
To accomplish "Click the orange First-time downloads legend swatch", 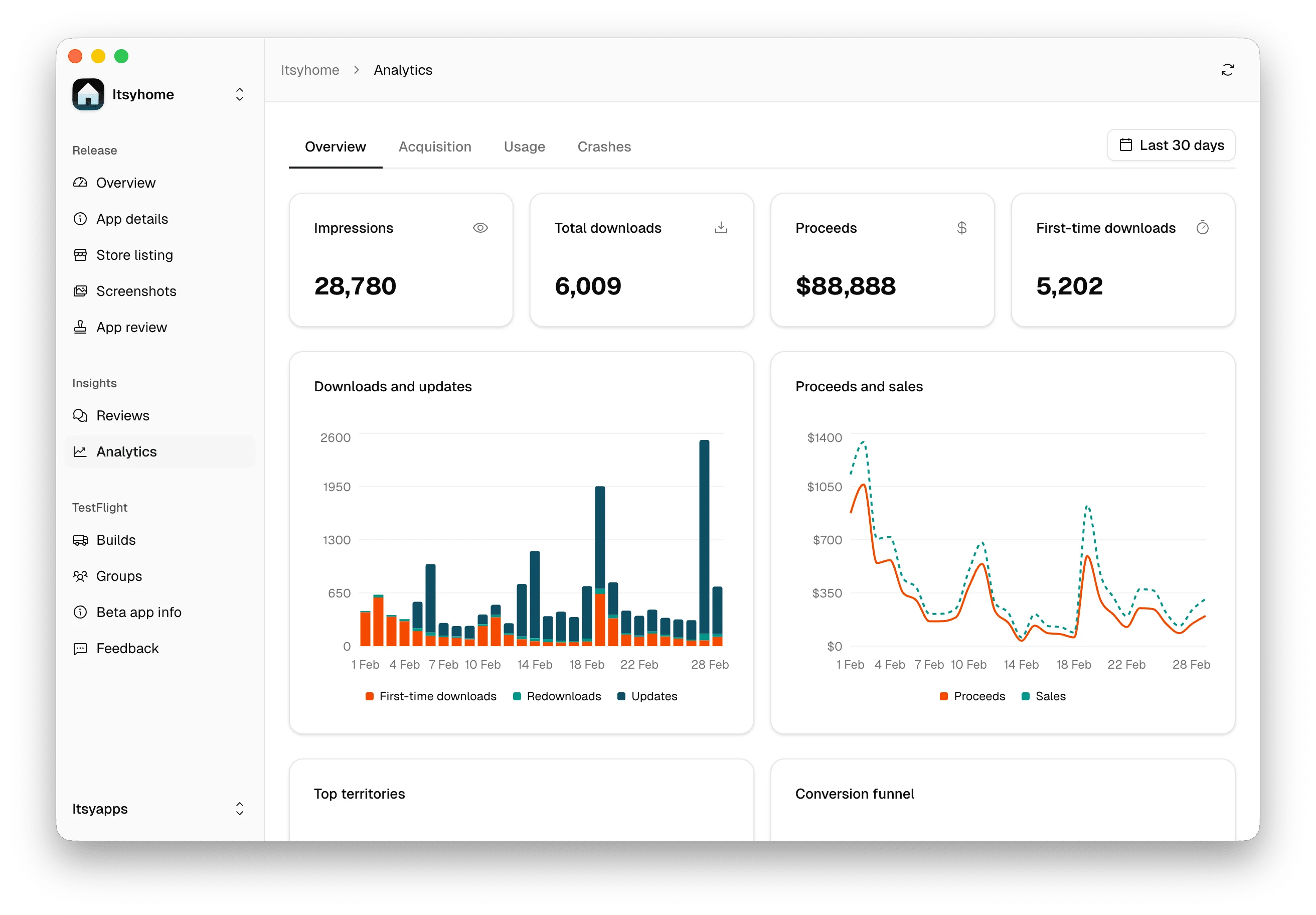I will tap(369, 696).
